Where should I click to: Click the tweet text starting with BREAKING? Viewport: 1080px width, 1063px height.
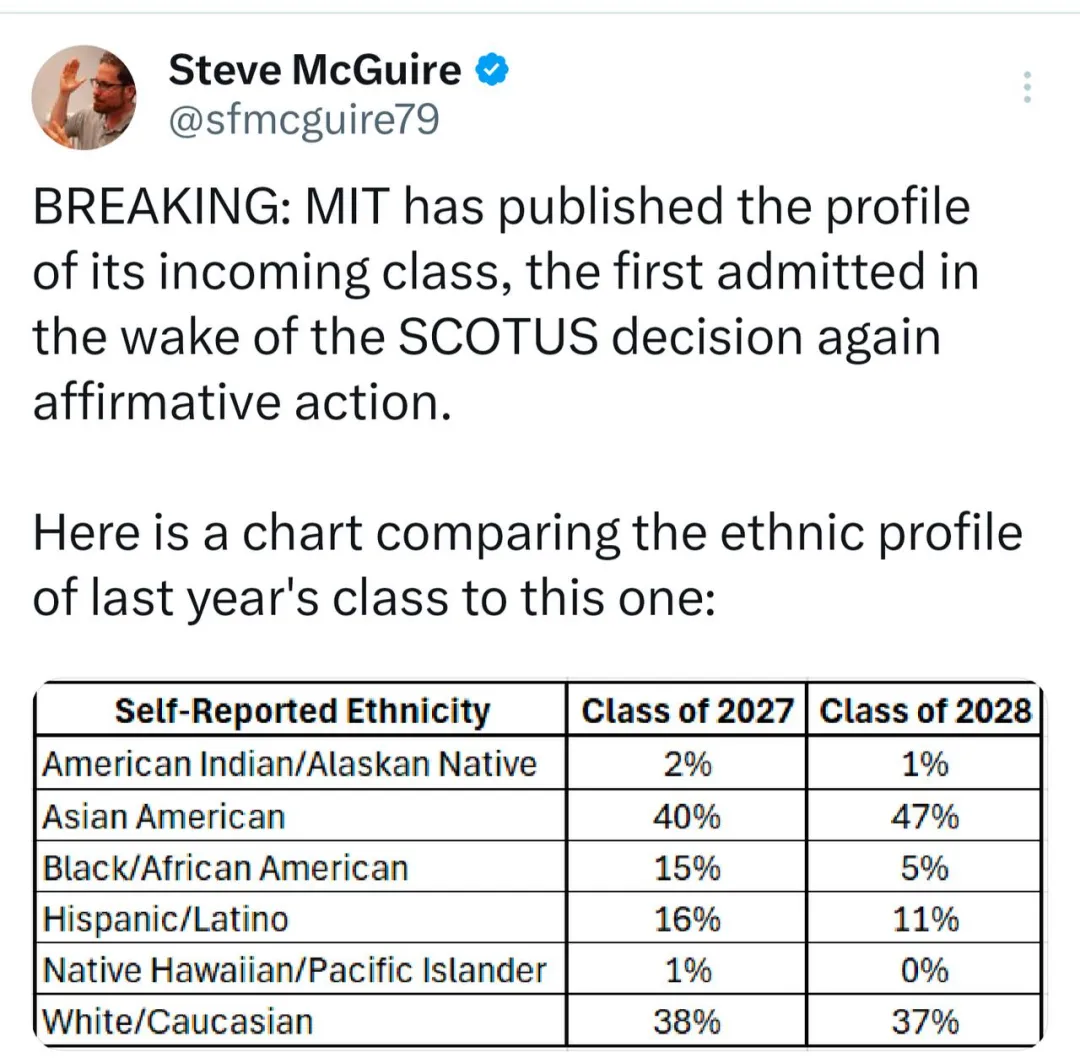point(506,304)
